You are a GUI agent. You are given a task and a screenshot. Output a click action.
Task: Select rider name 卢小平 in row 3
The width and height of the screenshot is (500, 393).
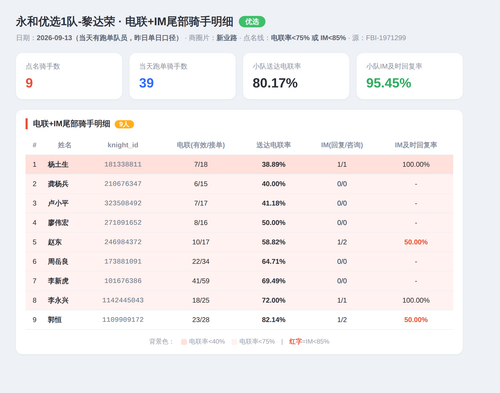(x=58, y=203)
